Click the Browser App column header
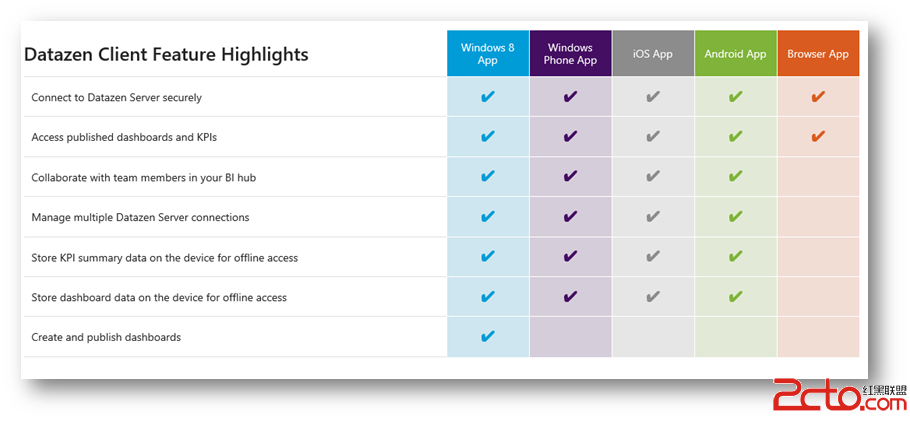 click(818, 53)
